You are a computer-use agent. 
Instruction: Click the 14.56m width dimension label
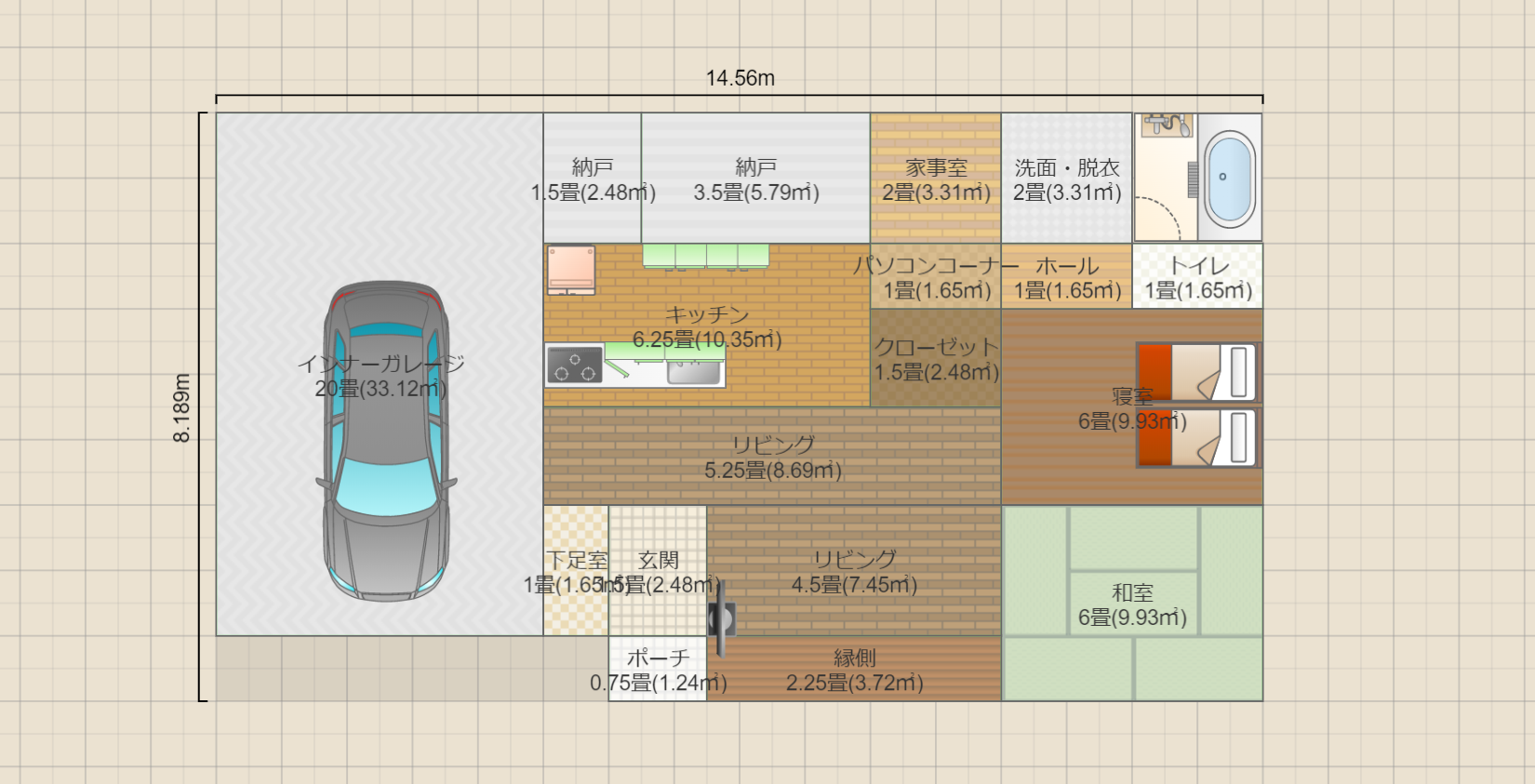point(741,78)
